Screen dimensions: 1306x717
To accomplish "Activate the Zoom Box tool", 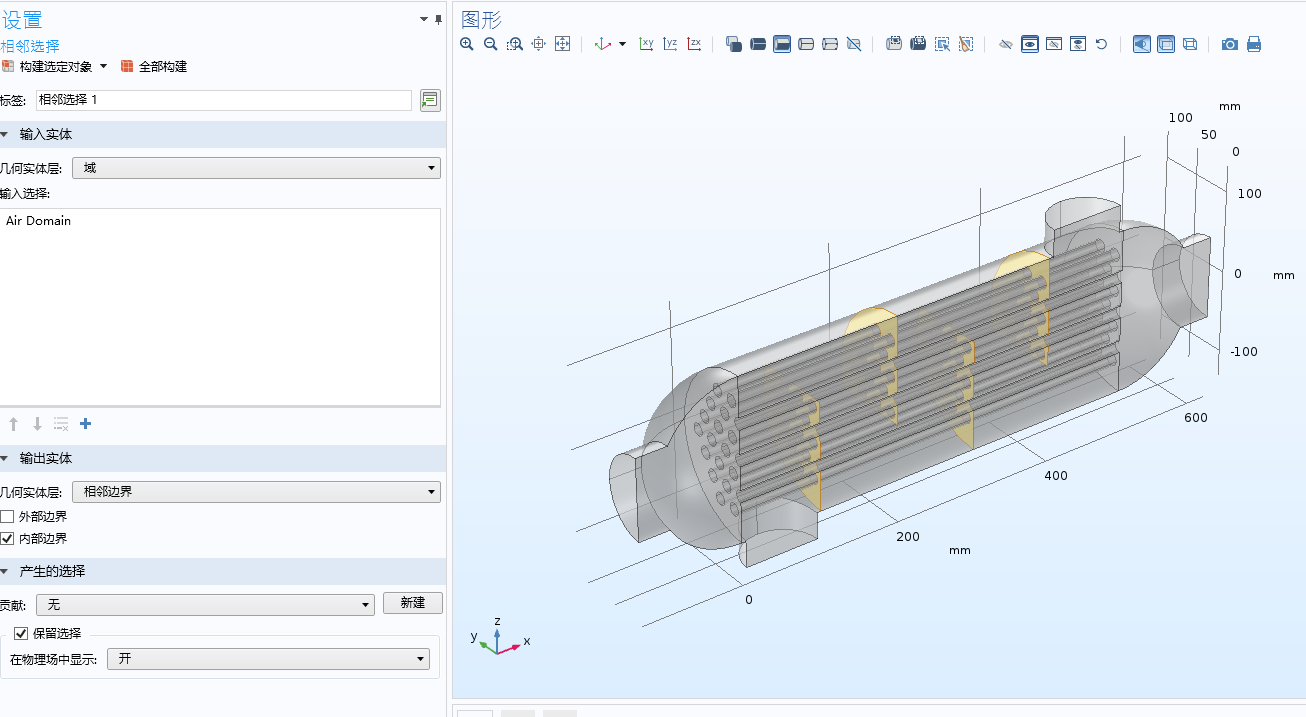I will click(515, 44).
